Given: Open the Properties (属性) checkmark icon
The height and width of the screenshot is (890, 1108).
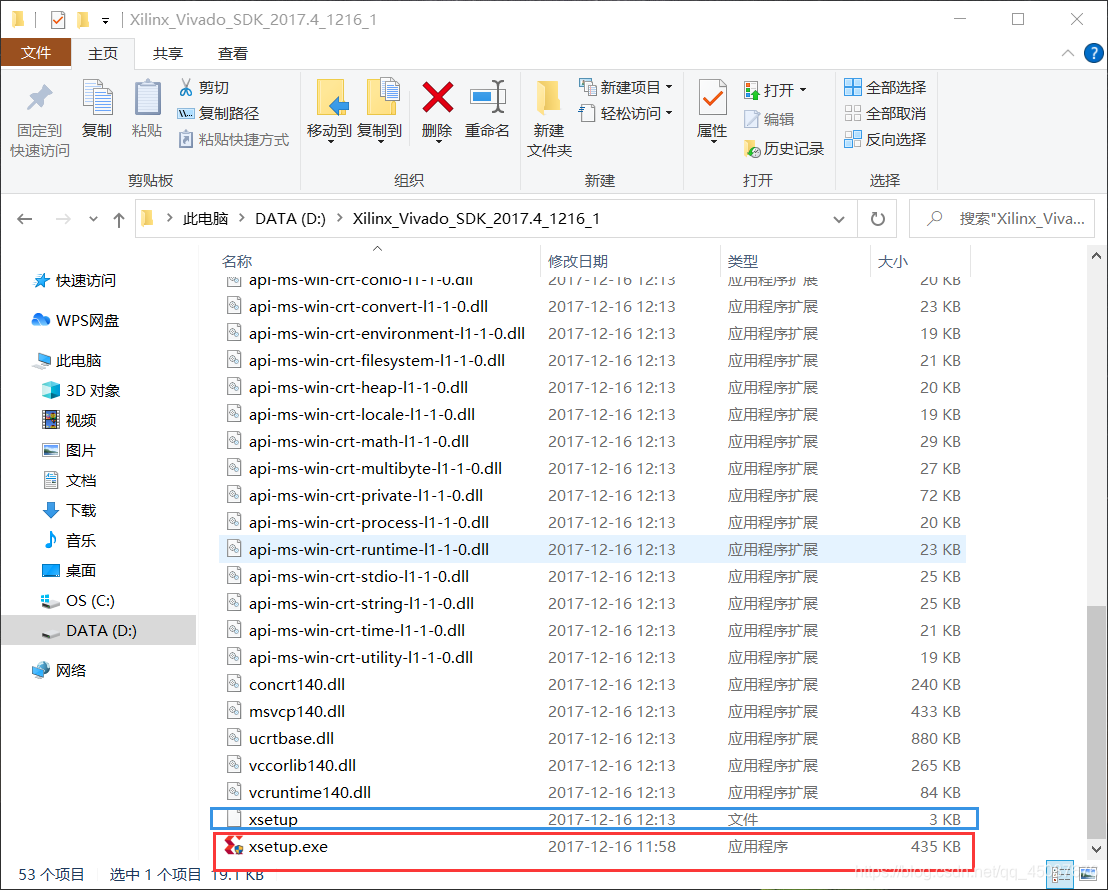Looking at the screenshot, I should click(x=712, y=98).
